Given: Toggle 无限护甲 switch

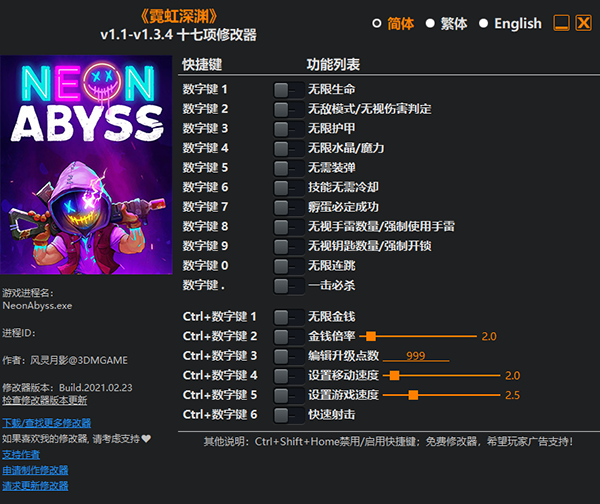Looking at the screenshot, I should pyautogui.click(x=289, y=129).
